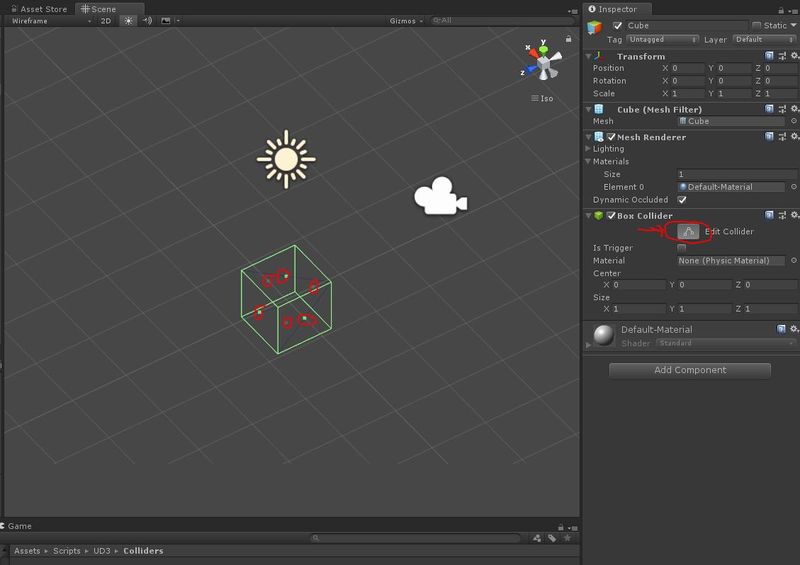Viewport: 800px width, 565px height.
Task: Open Box Collider preset selector icon
Action: (782, 215)
